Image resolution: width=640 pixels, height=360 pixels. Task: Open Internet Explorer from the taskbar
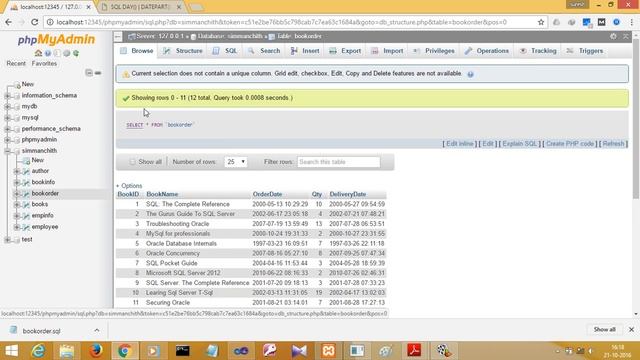tap(38, 351)
